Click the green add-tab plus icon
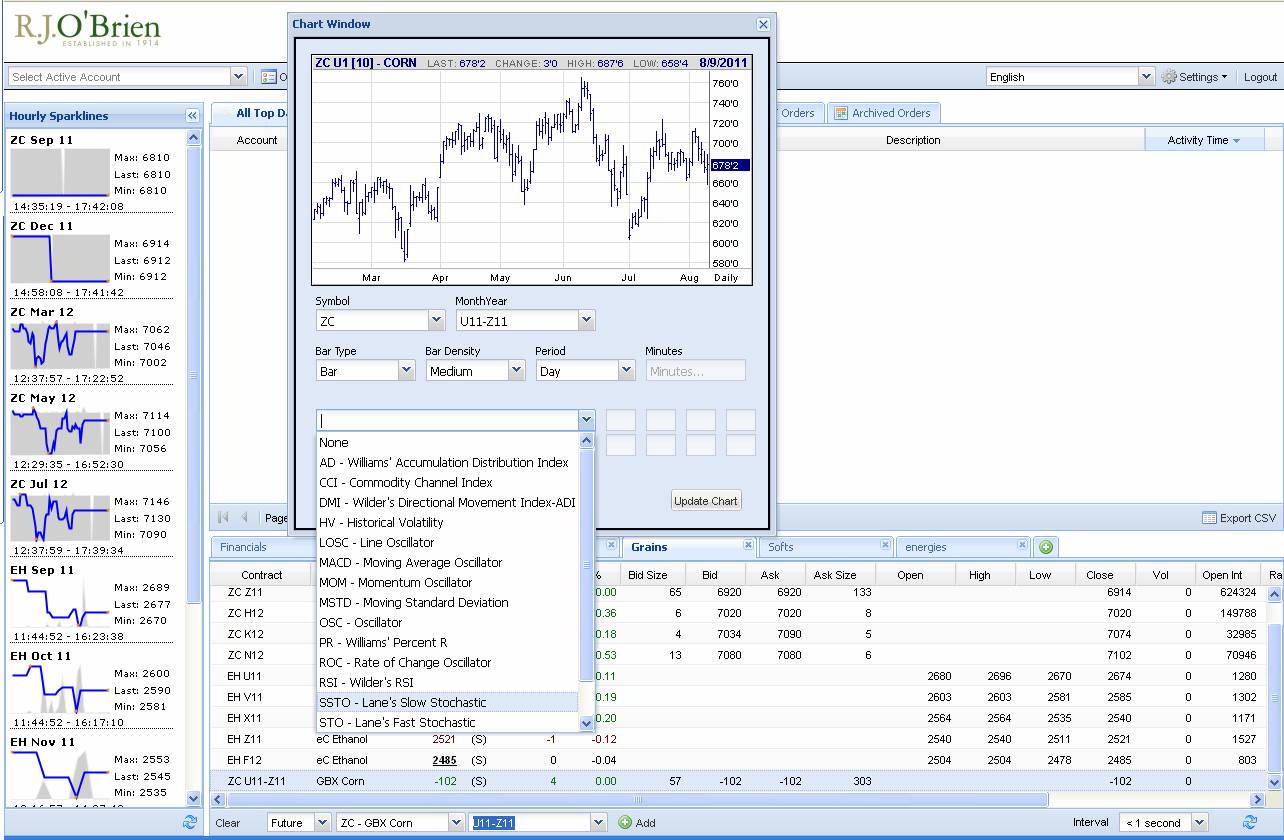Screen dimensions: 1284x840 (1046, 547)
